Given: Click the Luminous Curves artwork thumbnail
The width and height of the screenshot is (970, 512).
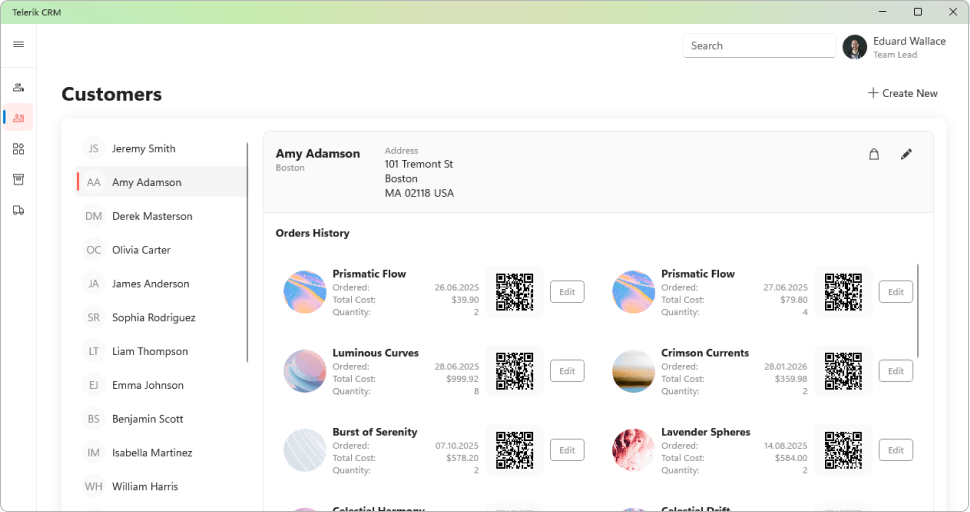Looking at the screenshot, I should (305, 371).
